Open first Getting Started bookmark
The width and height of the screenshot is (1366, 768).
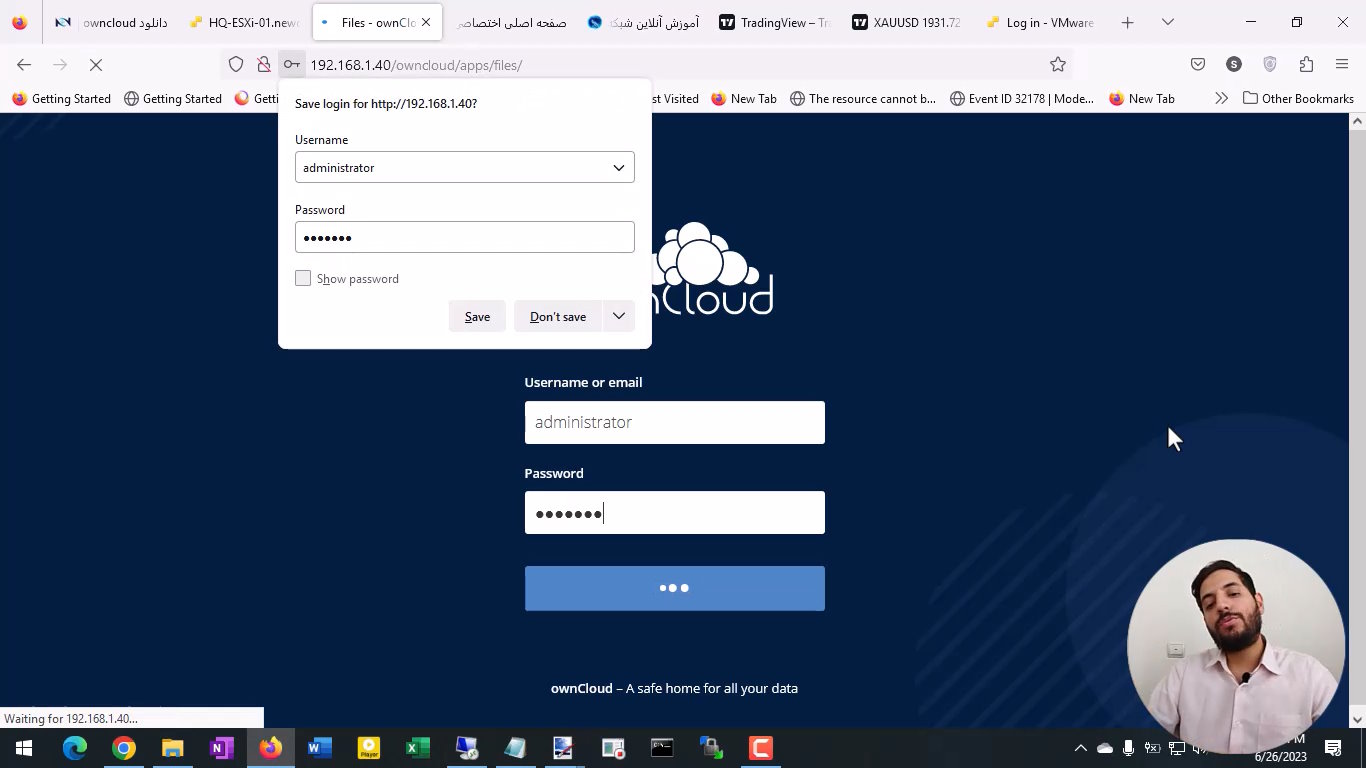pos(61,98)
